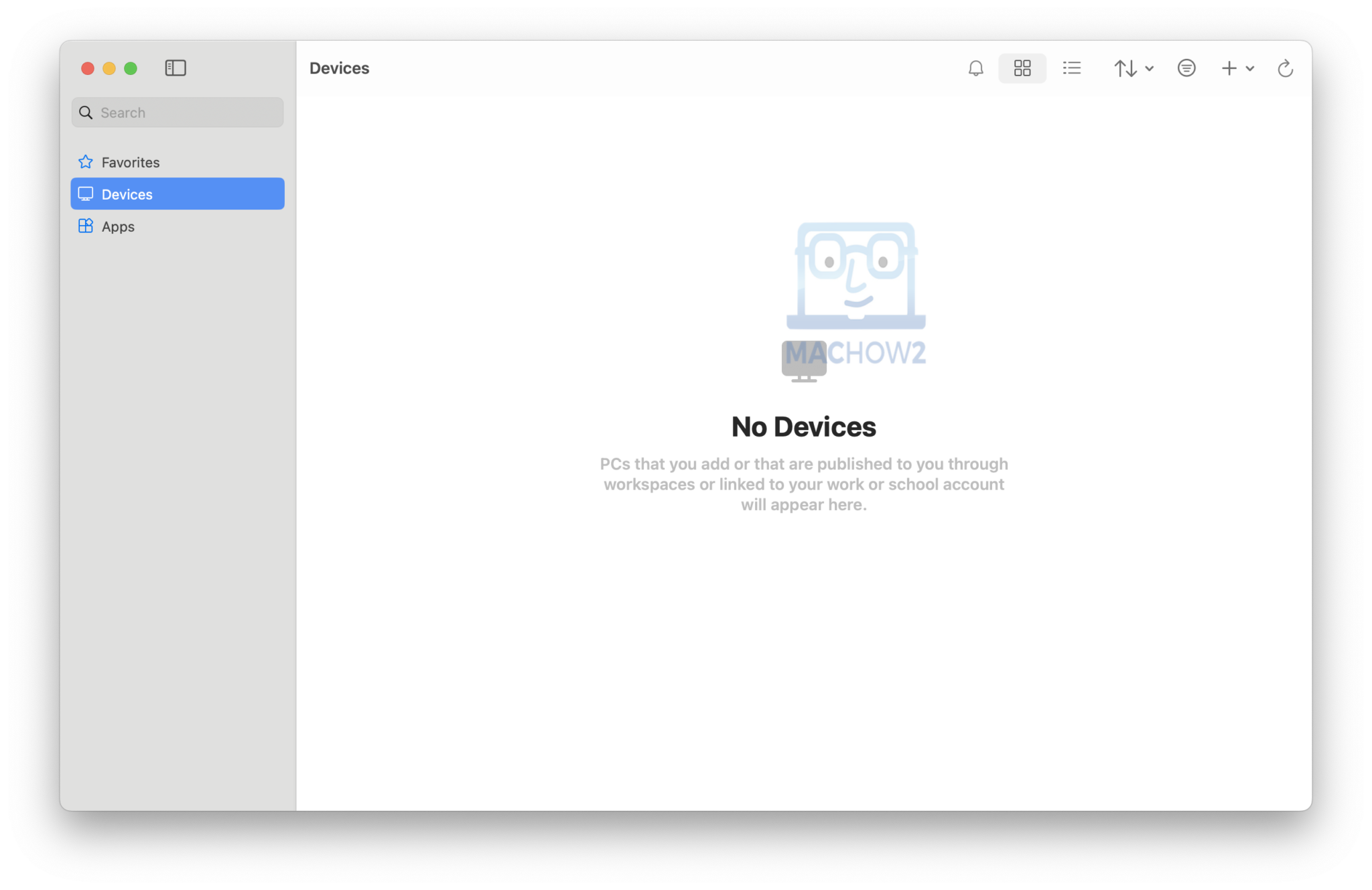Toggle list view display mode

coord(1071,68)
